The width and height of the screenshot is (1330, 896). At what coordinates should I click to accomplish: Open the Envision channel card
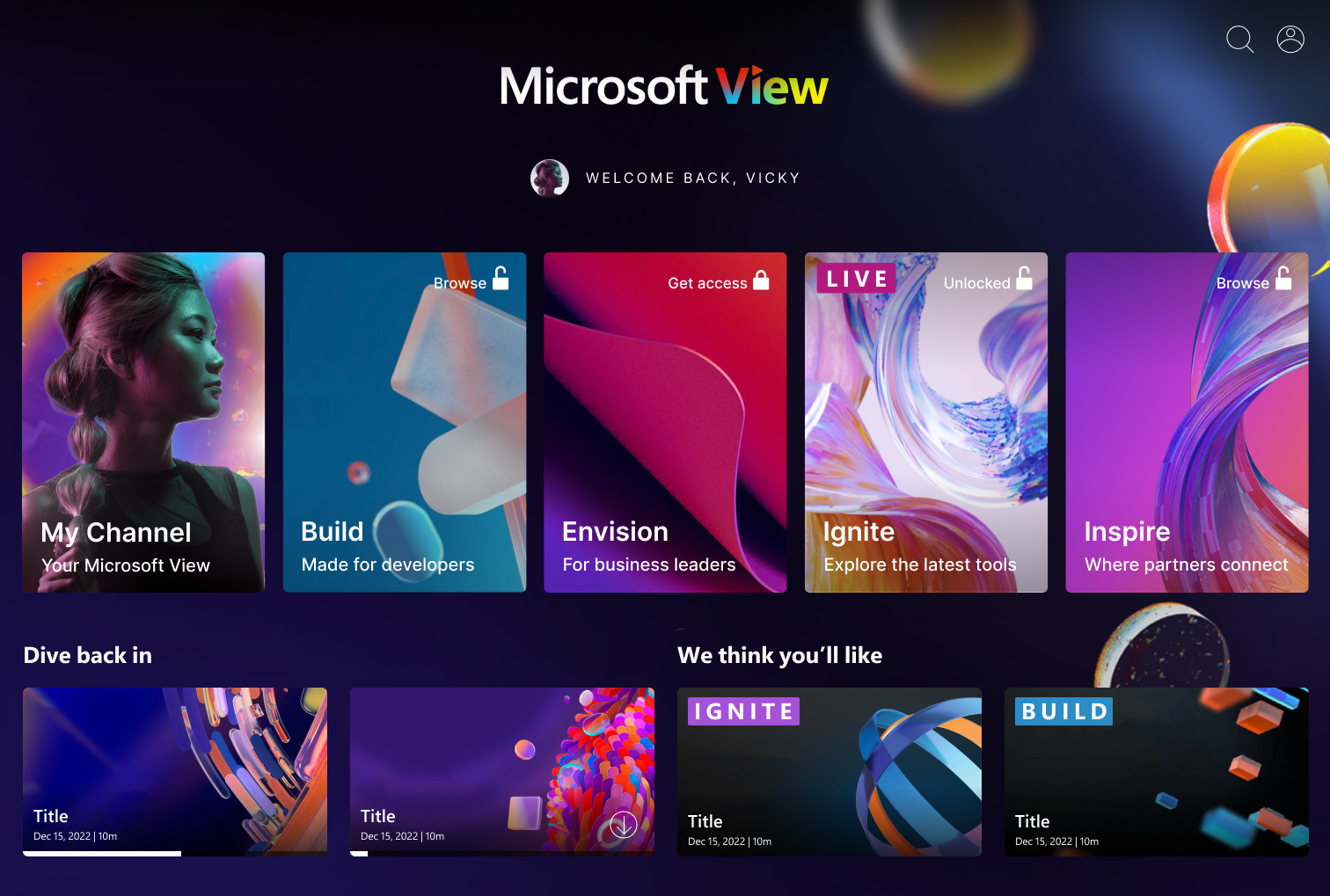coord(665,422)
